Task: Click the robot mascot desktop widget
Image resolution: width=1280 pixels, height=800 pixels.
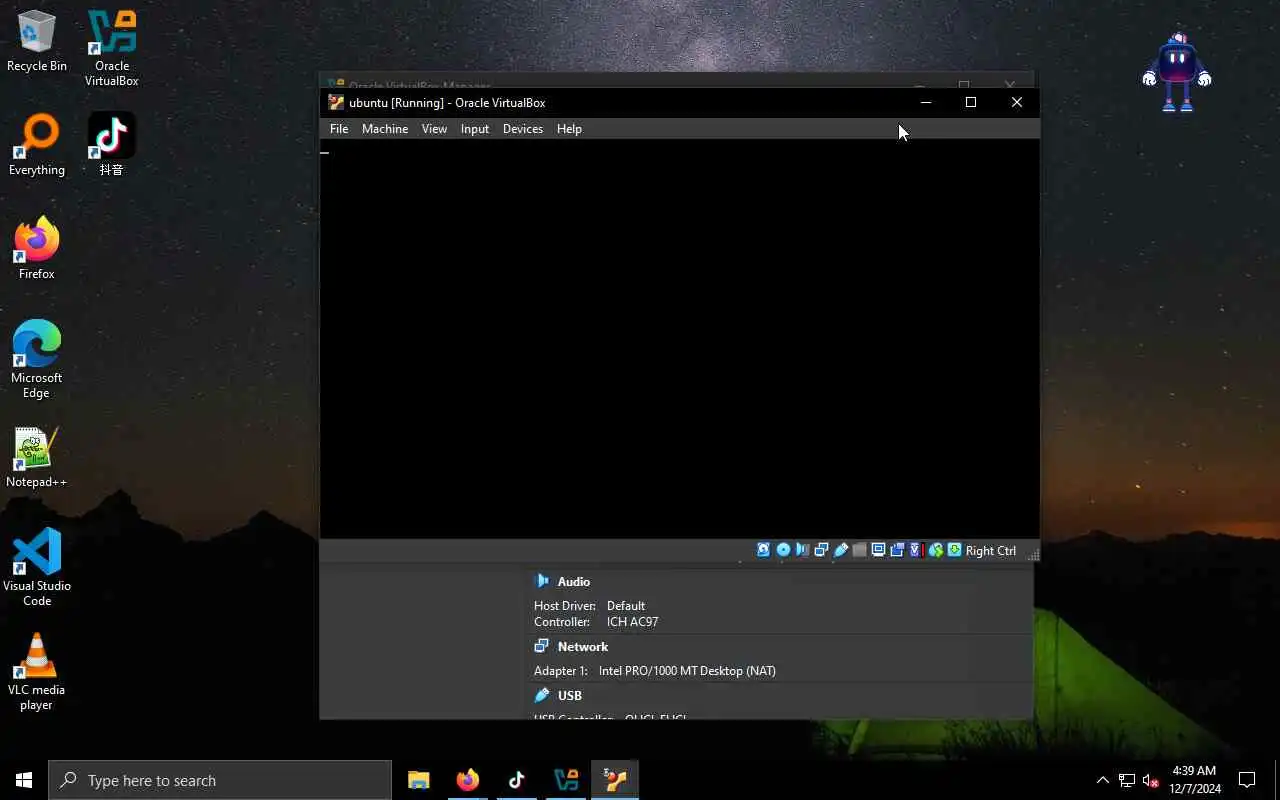Action: pos(1177,73)
